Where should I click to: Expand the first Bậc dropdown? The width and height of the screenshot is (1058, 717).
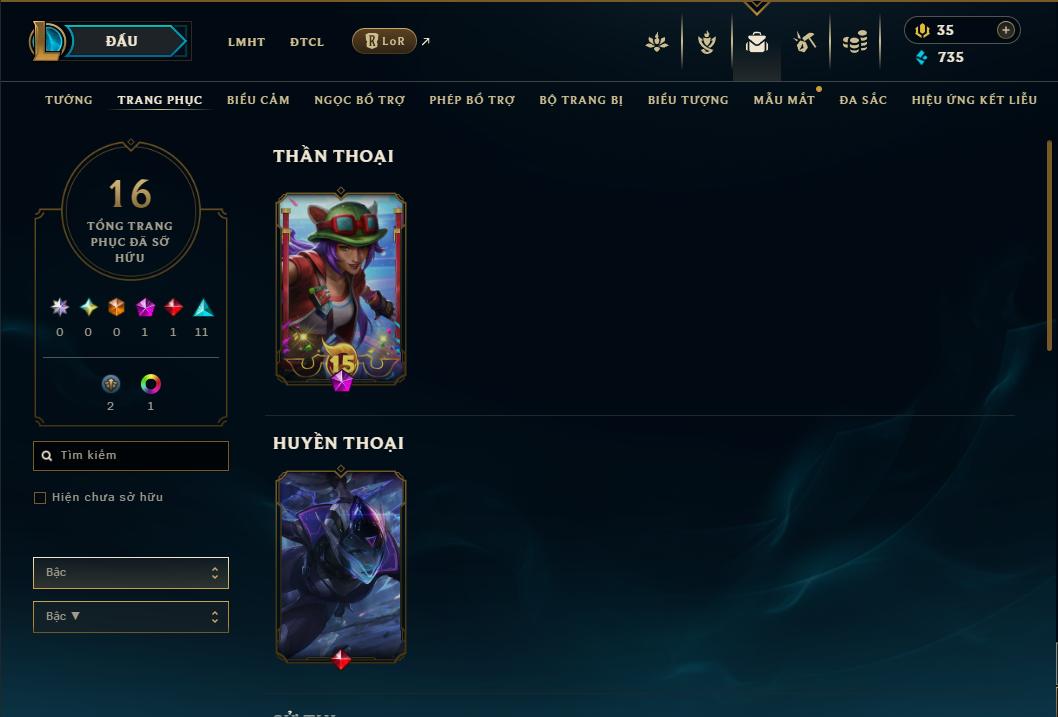click(131, 573)
